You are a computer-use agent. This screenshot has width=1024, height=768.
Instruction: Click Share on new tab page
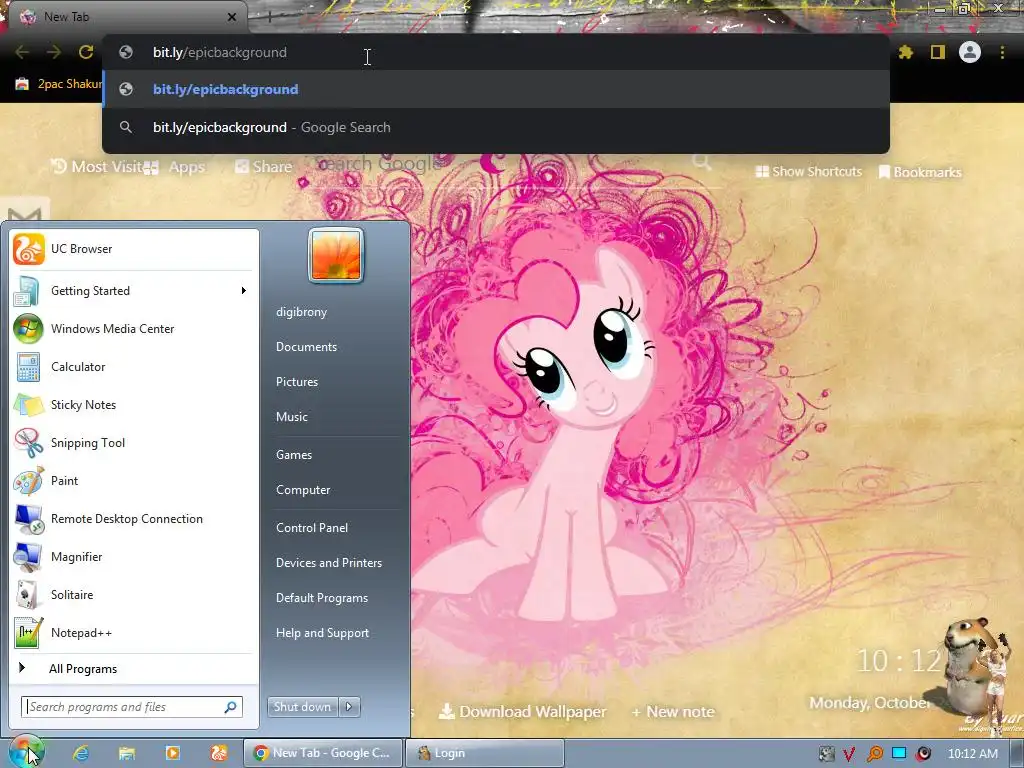tap(263, 167)
